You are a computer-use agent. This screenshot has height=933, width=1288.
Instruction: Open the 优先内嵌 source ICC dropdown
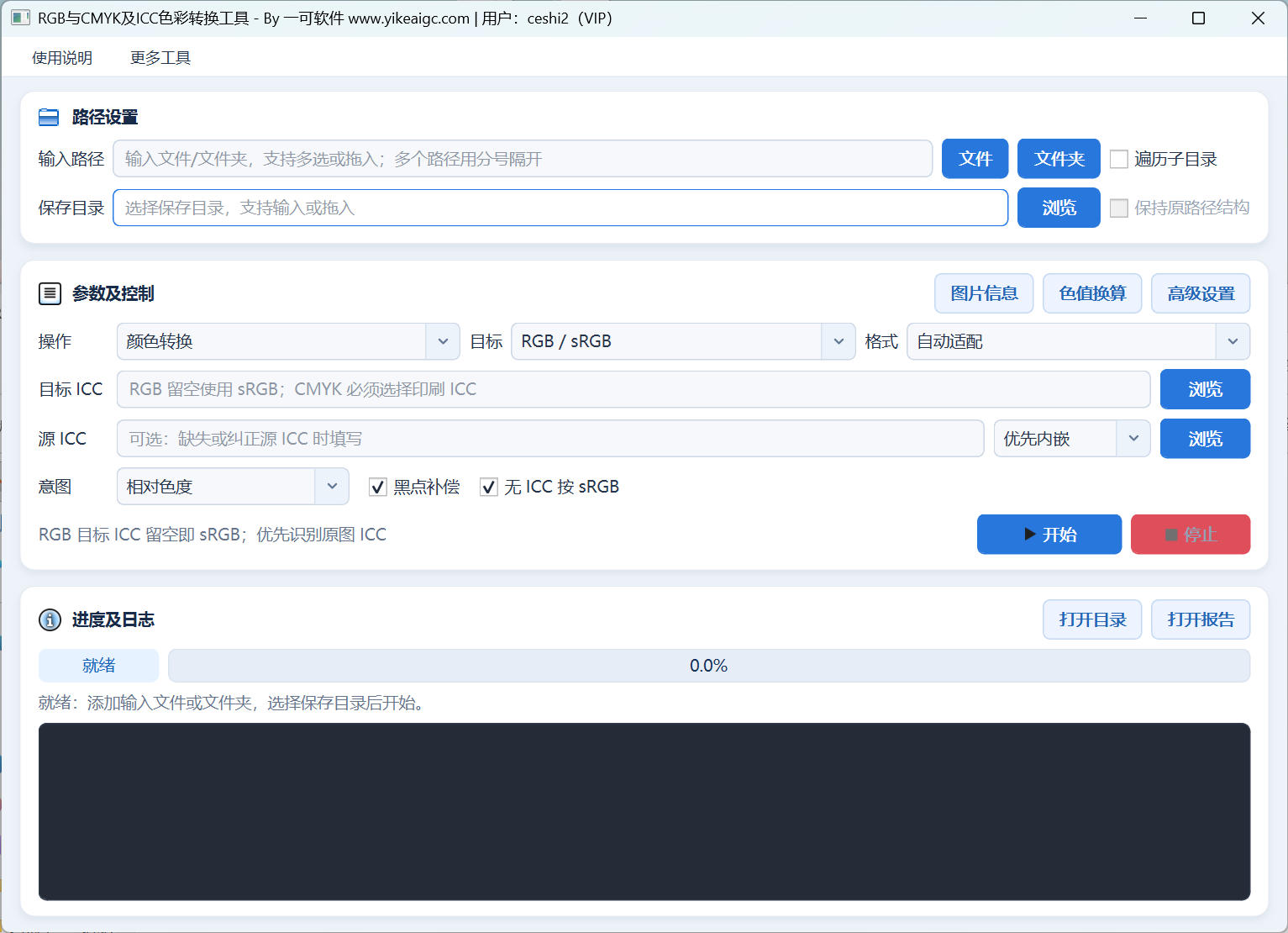pos(1072,439)
